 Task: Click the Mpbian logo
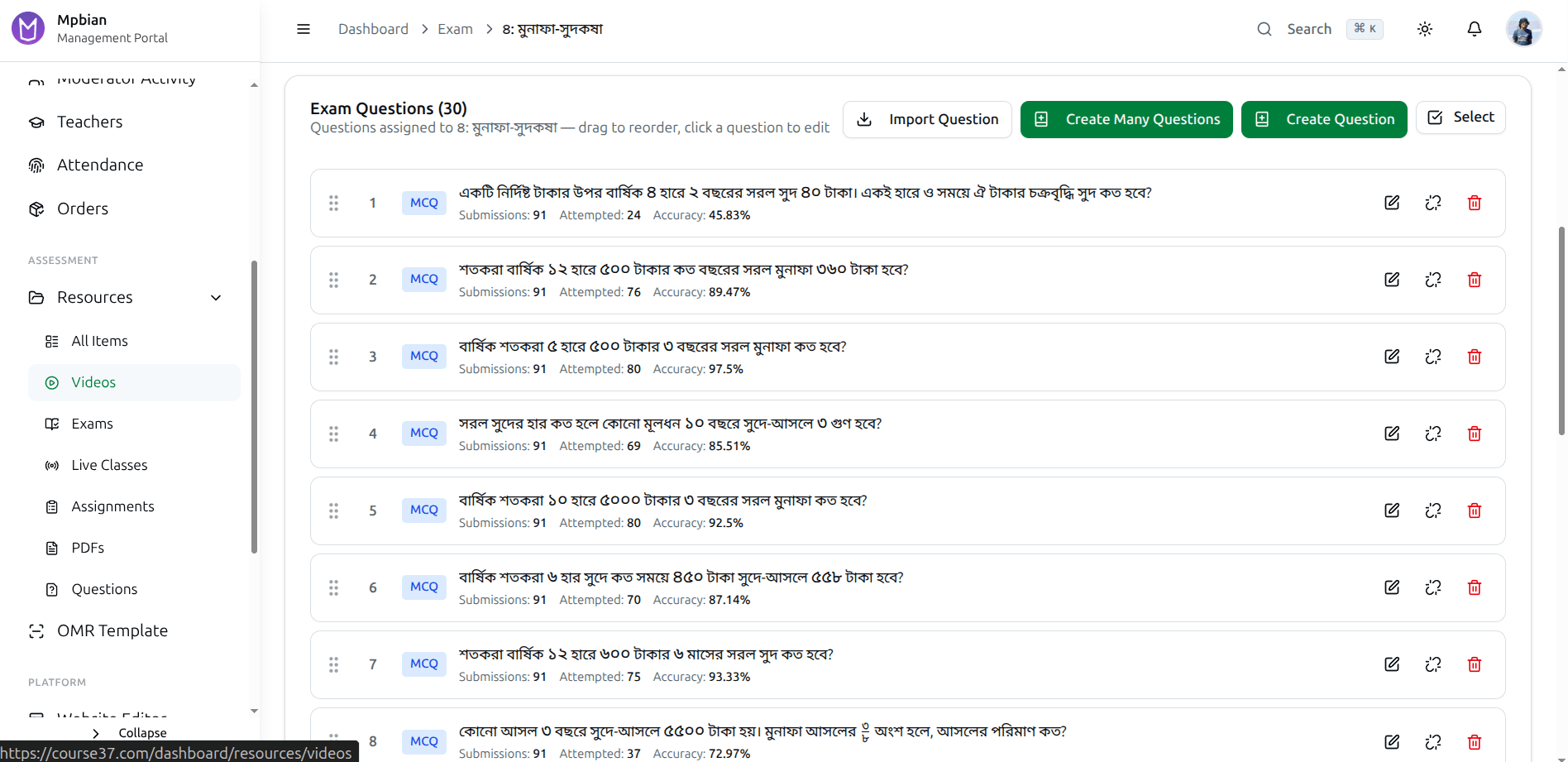click(x=28, y=29)
